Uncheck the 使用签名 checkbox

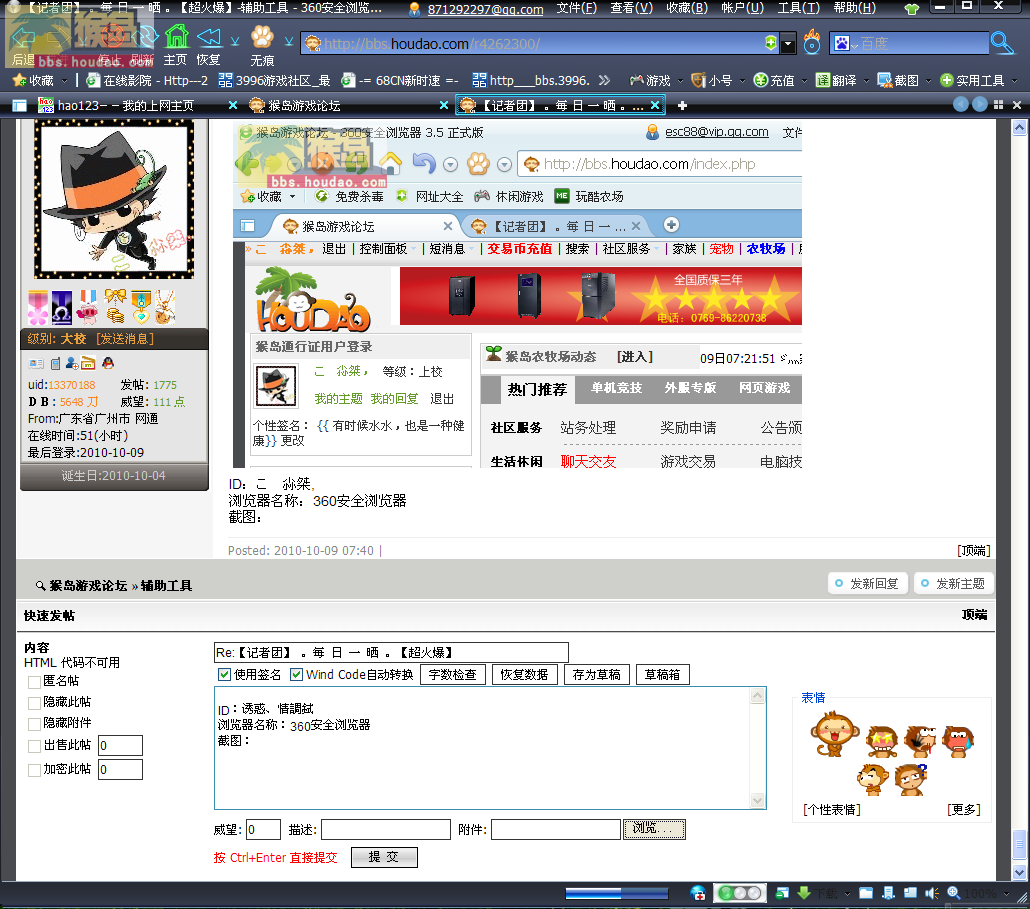(225, 675)
